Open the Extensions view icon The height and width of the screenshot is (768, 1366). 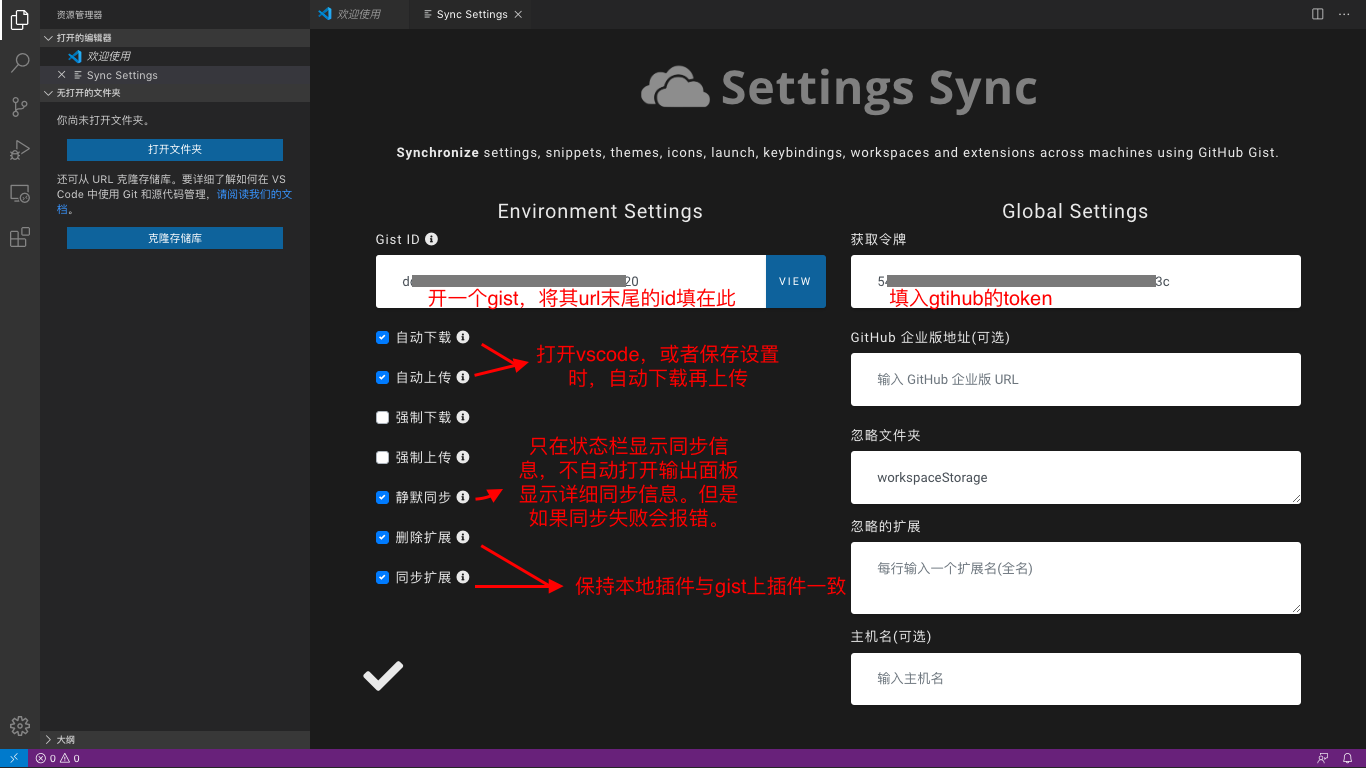click(x=19, y=237)
